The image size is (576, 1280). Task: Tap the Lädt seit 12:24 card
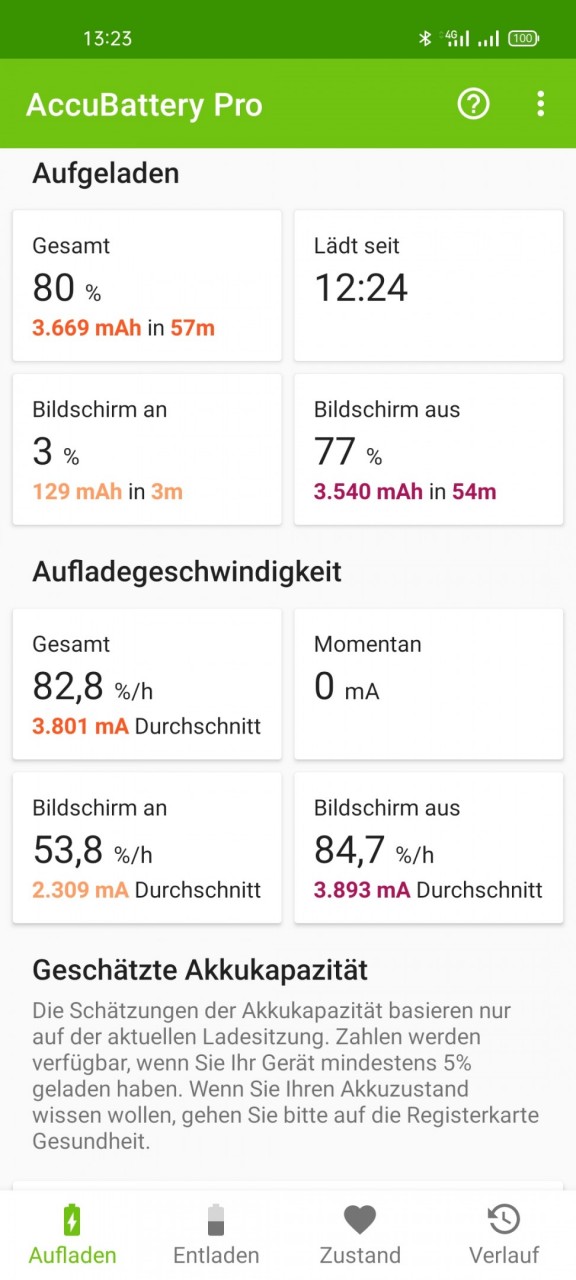(428, 285)
